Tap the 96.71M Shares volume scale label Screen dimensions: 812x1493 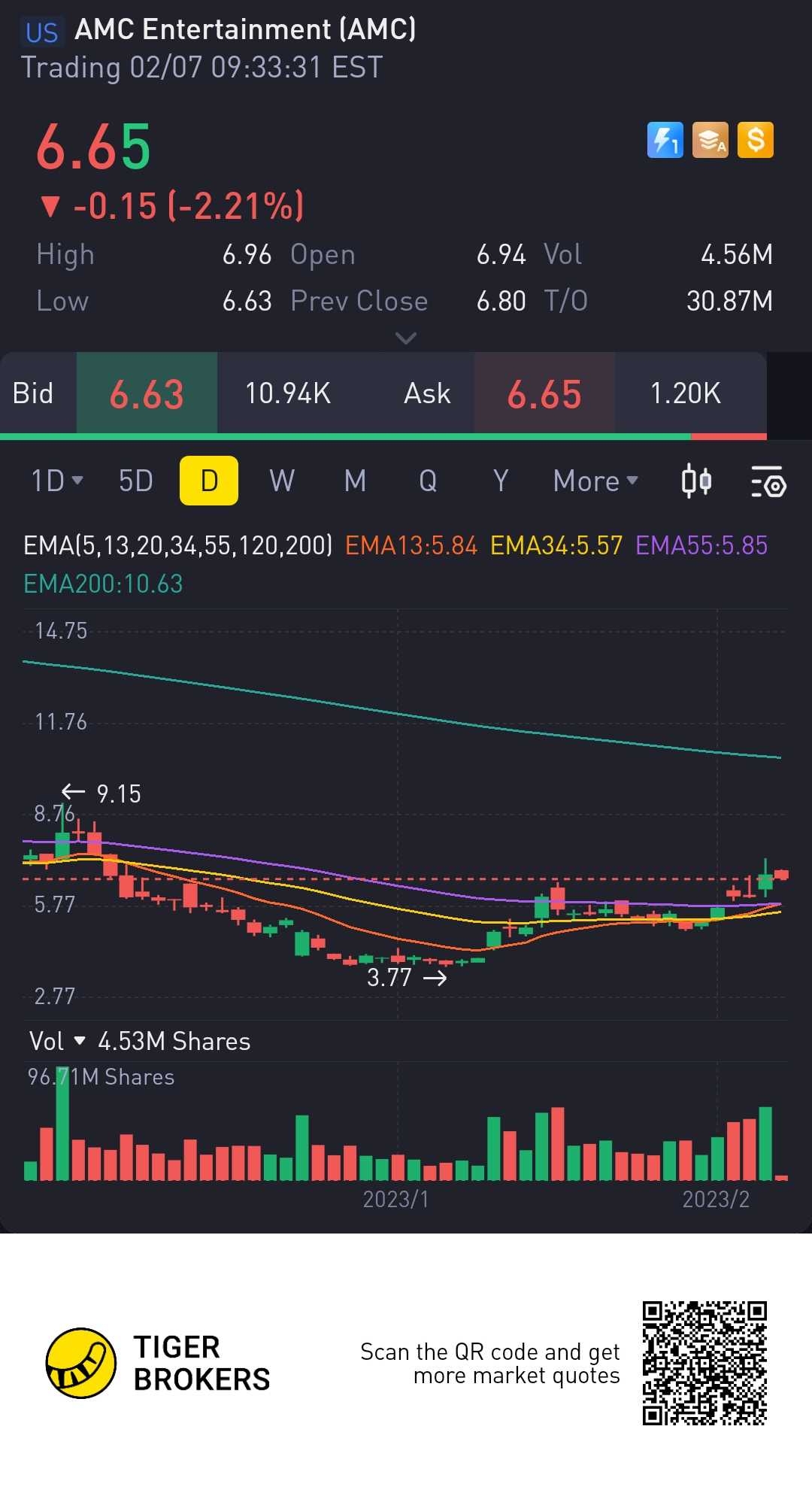(x=101, y=1076)
